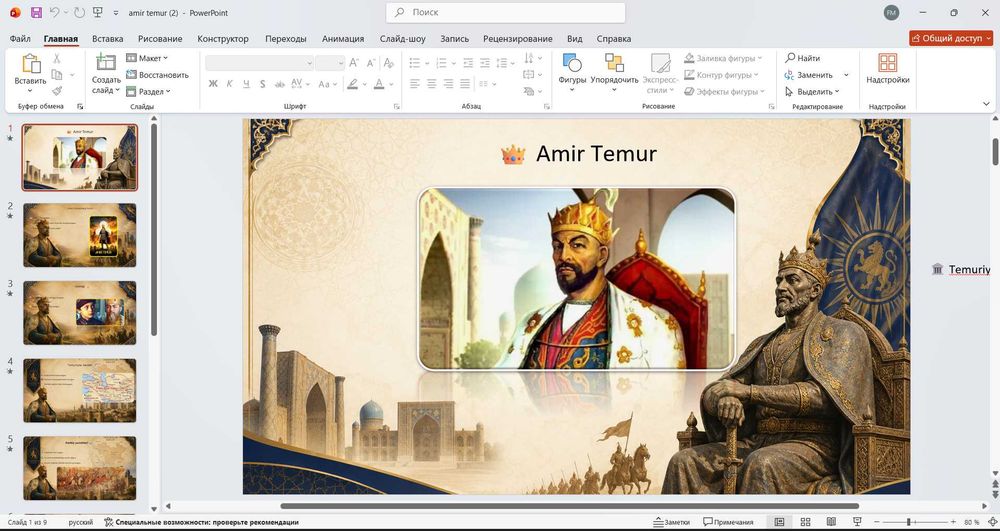Image resolution: width=1000 pixels, height=531 pixels.
Task: Decrease font size with the smaller A icon
Action: 371,62
